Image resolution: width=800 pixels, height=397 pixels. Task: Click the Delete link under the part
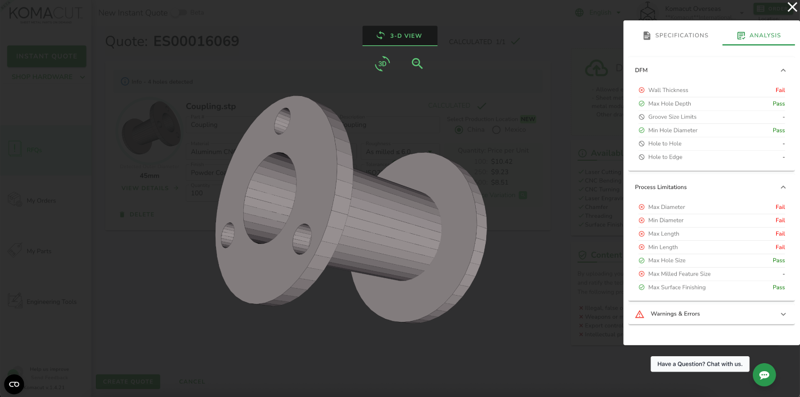click(137, 215)
